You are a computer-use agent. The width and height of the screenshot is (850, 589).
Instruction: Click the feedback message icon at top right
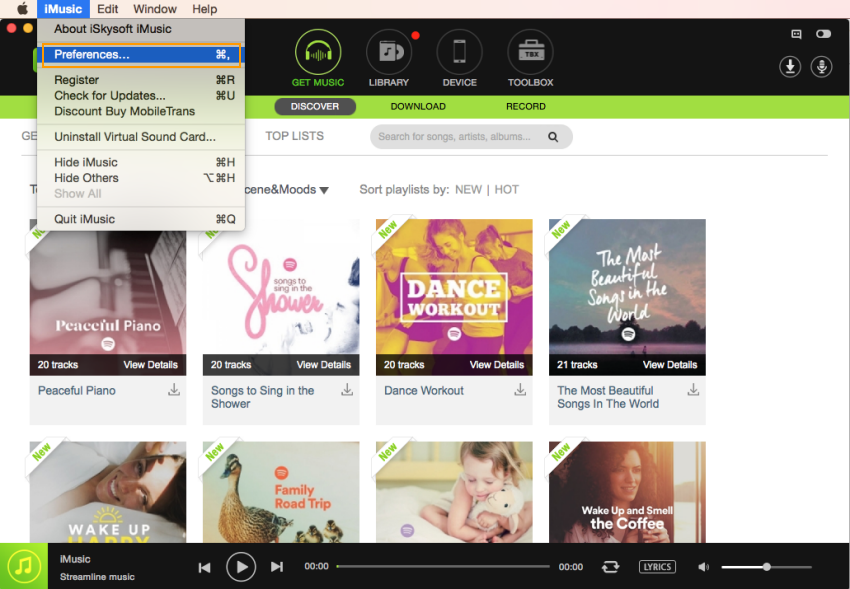coord(796,34)
